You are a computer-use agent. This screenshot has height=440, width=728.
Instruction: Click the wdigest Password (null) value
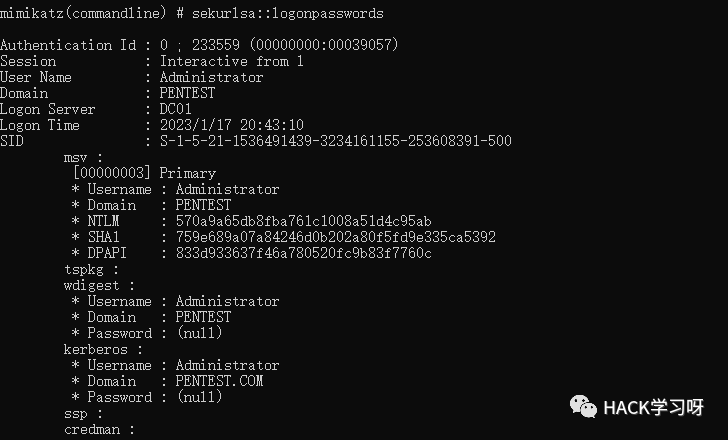click(200, 333)
